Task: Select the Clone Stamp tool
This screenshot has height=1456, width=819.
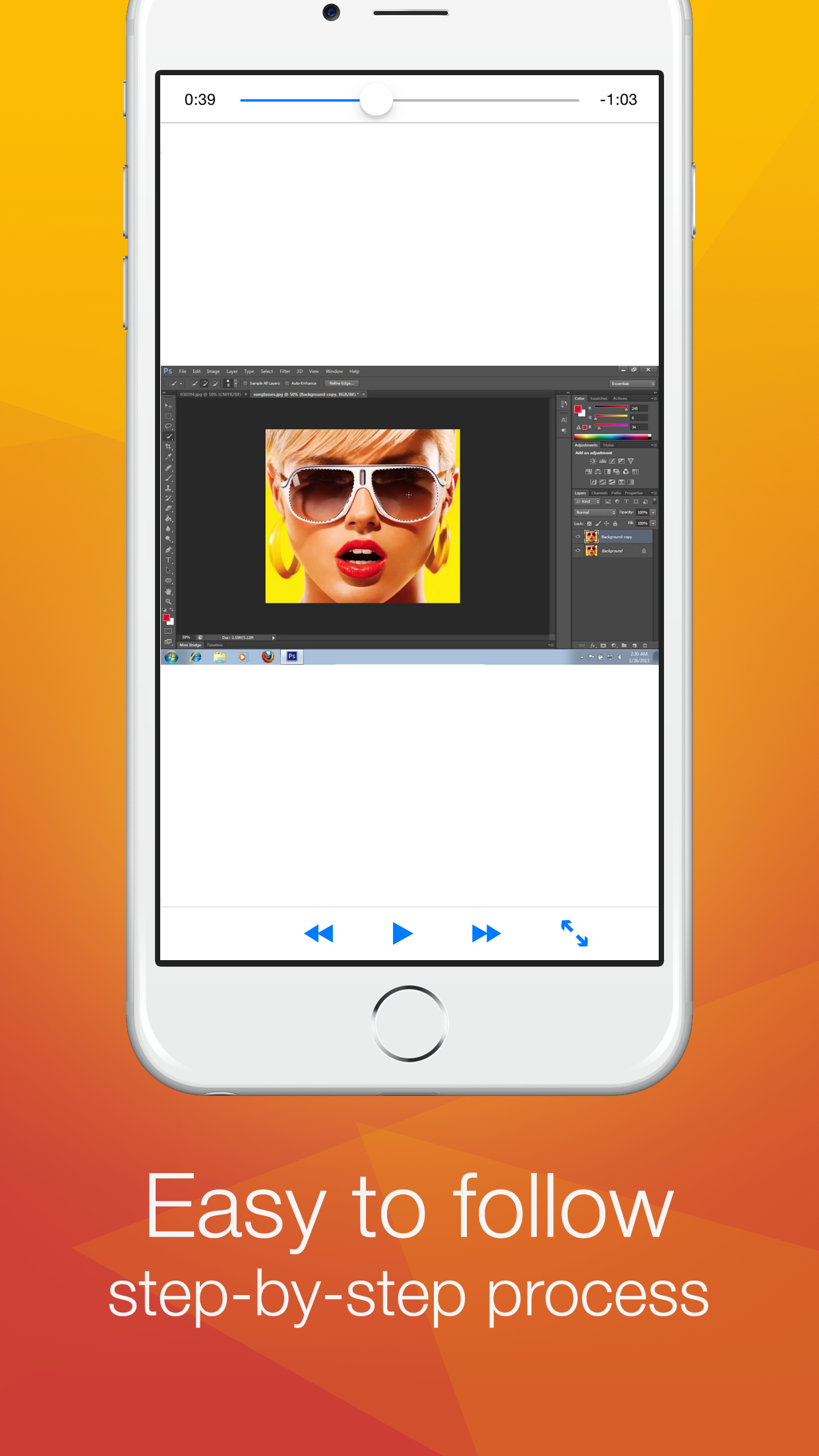Action: [x=168, y=488]
